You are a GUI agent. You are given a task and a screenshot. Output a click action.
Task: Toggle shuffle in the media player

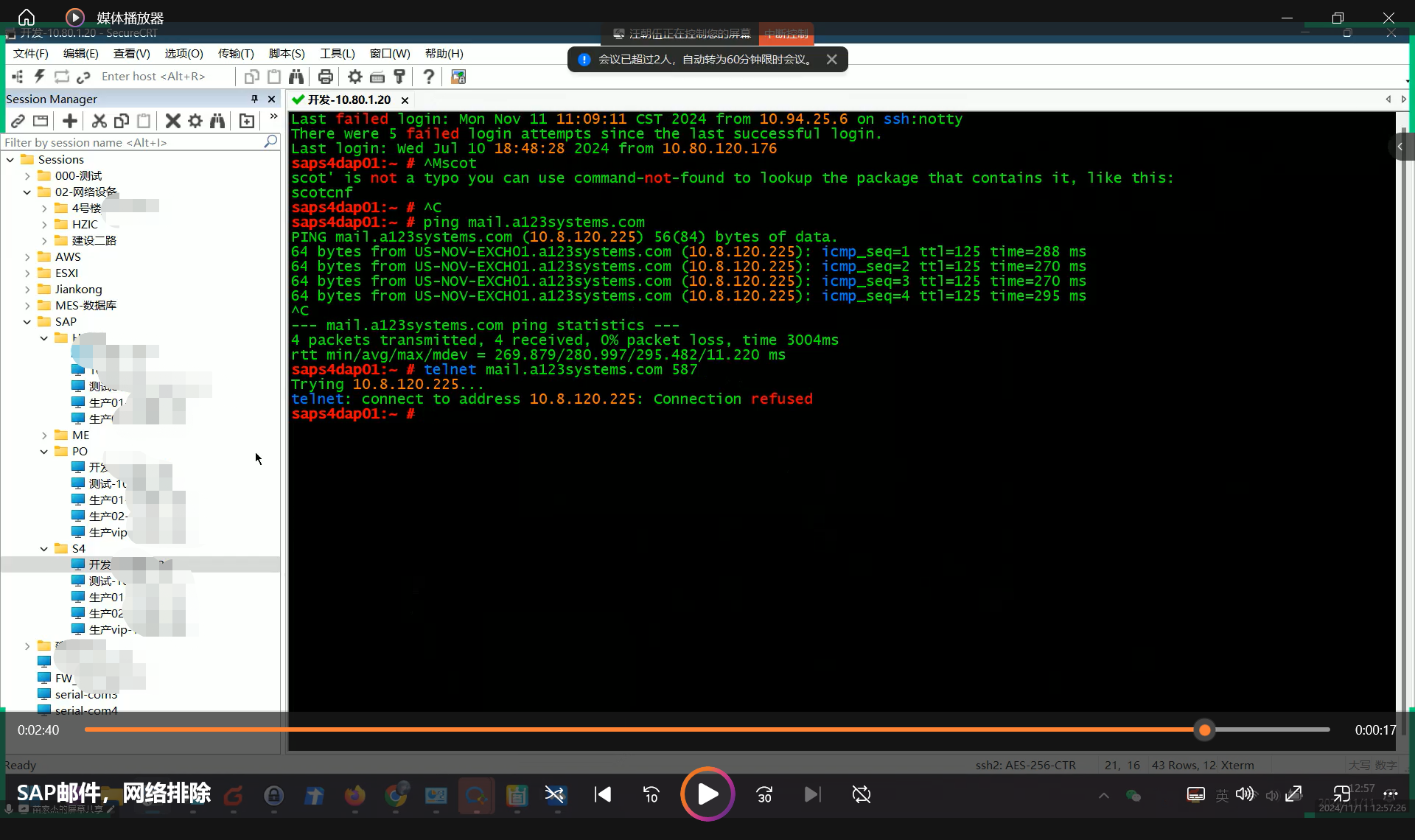point(554,794)
